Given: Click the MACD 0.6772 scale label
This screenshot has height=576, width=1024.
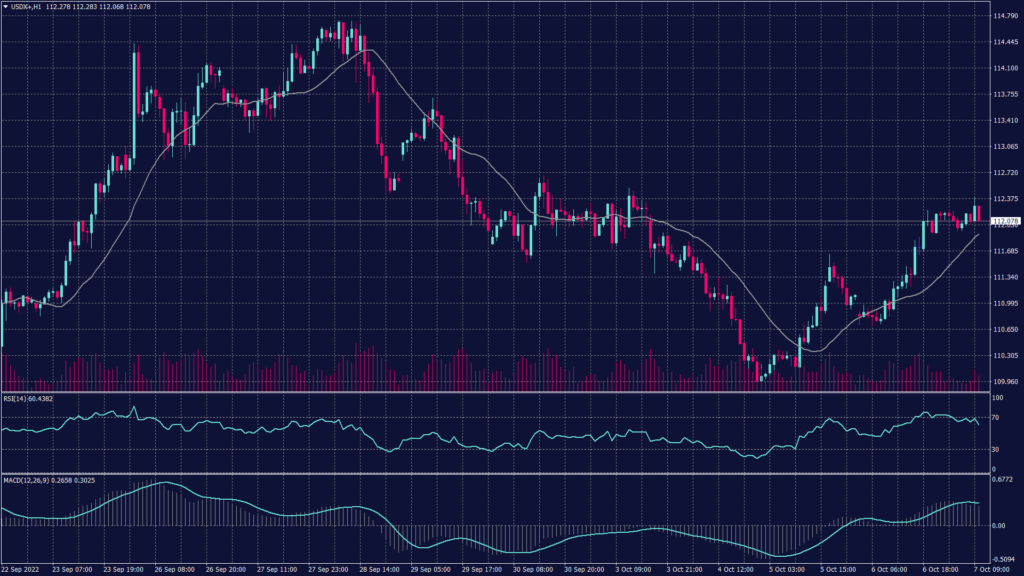Looking at the screenshot, I should click(x=1002, y=480).
